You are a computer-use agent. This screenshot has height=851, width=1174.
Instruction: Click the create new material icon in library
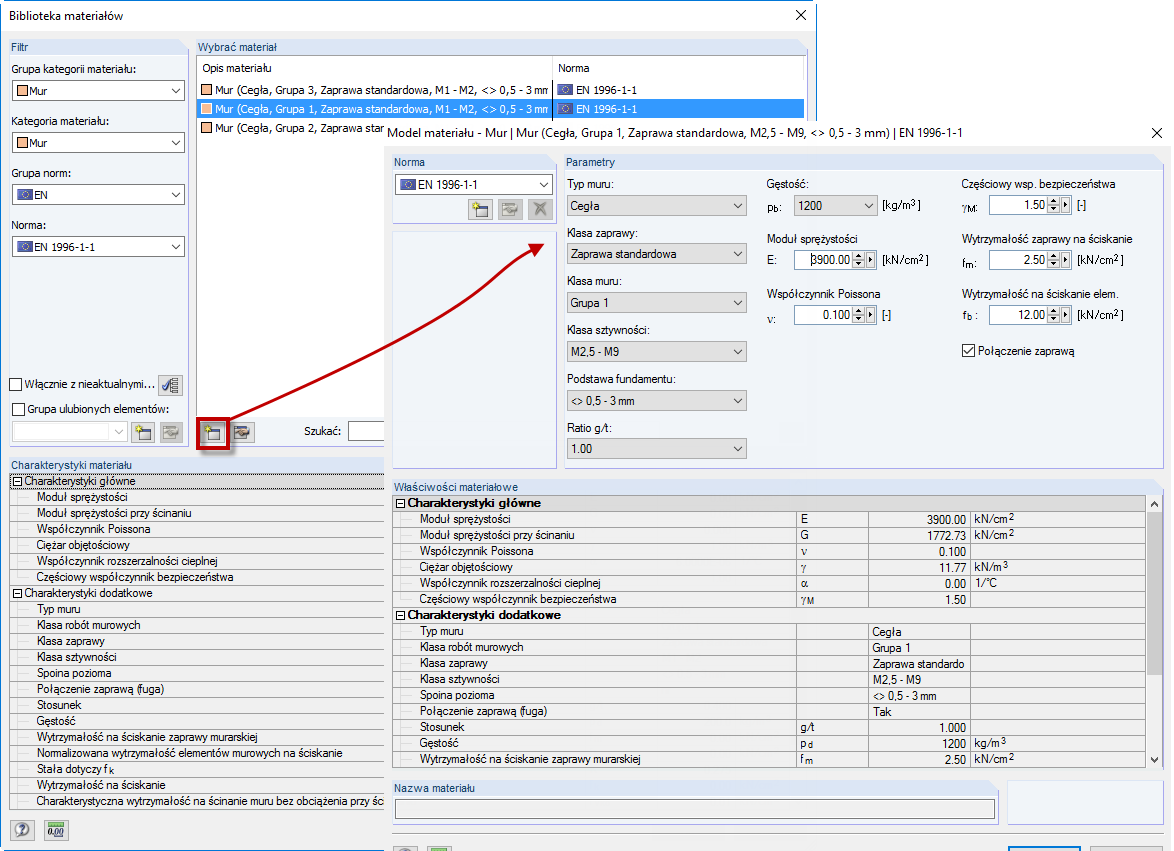213,433
